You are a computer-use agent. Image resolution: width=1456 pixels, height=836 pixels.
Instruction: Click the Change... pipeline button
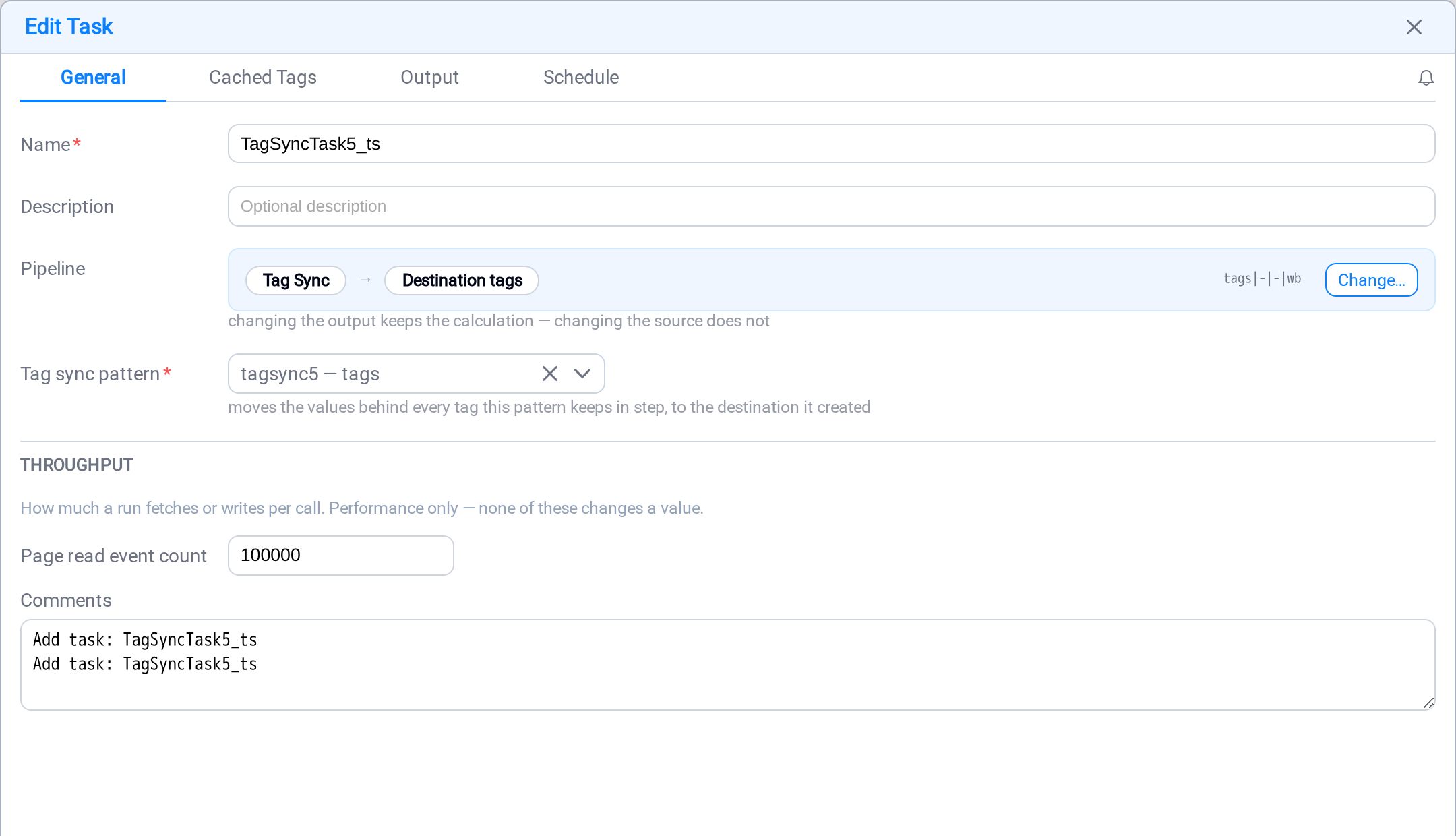coord(1371,280)
